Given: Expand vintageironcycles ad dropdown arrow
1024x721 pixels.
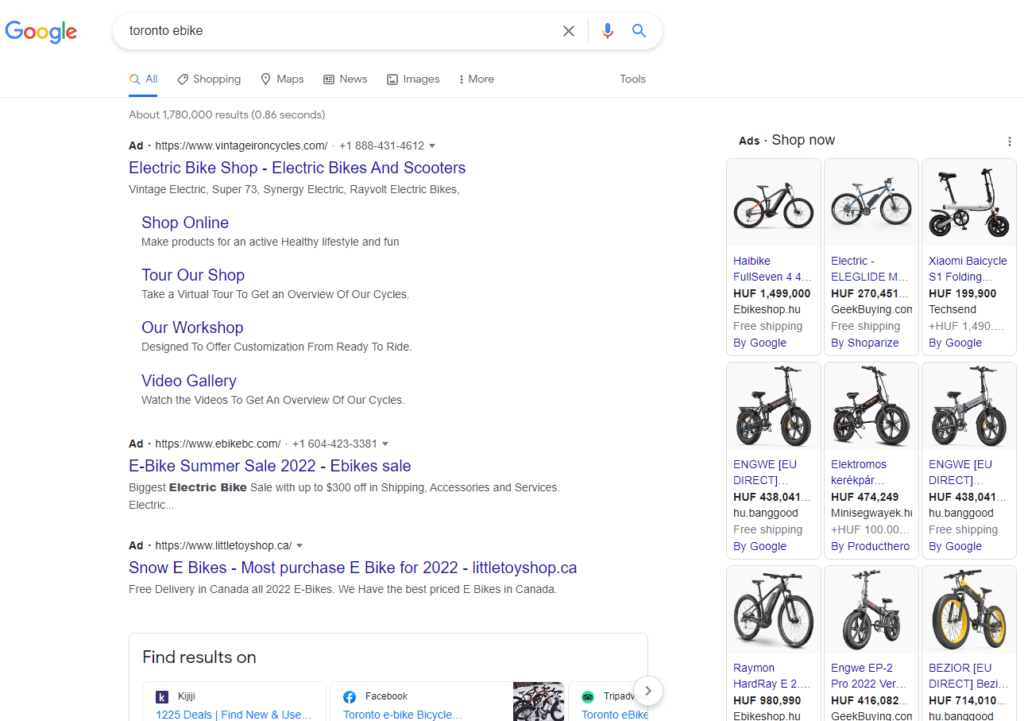Looking at the screenshot, I should 432,146.
